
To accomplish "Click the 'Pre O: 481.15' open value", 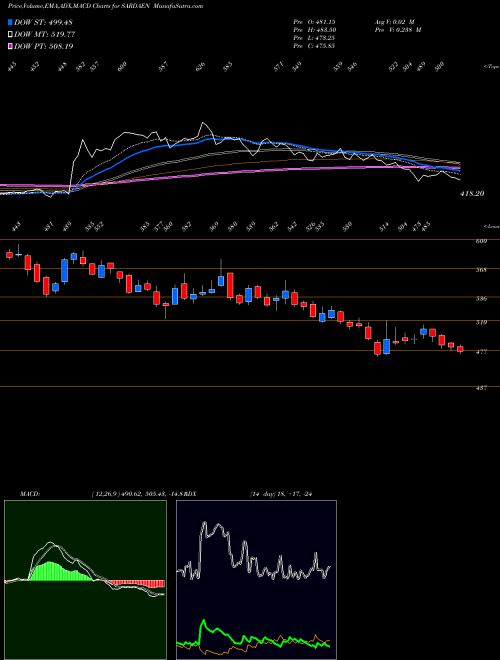I will [314, 21].
